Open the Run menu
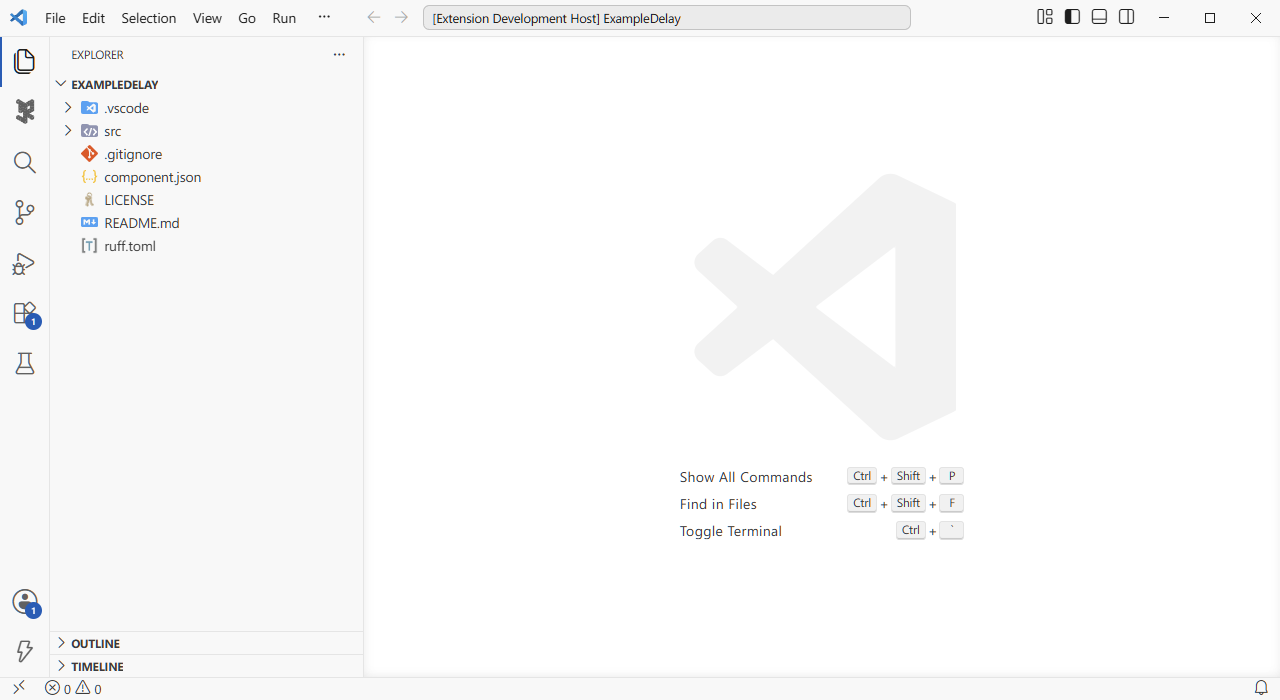1280x700 pixels. 284,18
